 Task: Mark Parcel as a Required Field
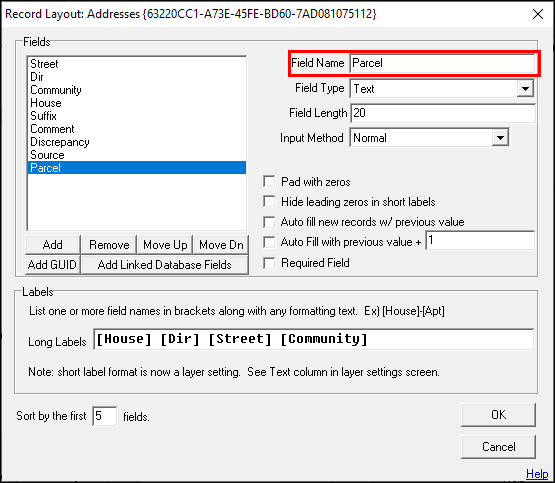[x=269, y=263]
